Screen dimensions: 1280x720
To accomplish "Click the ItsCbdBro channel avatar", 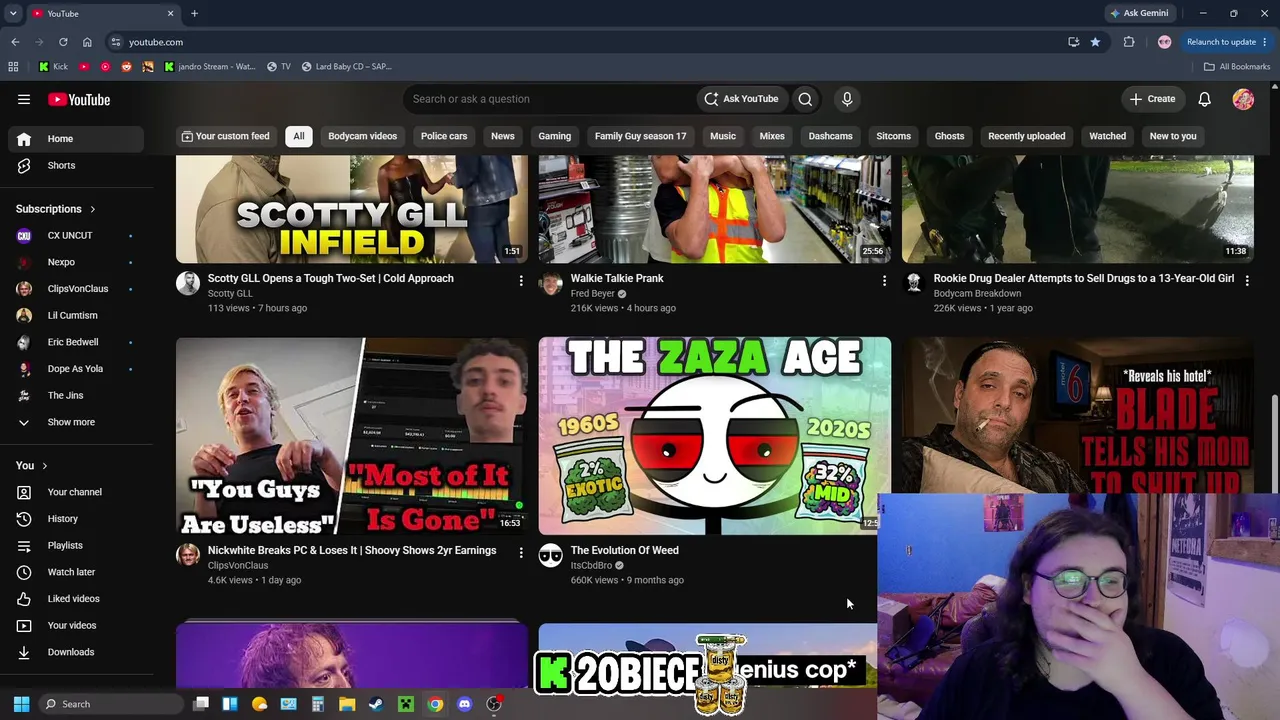I will (551, 556).
